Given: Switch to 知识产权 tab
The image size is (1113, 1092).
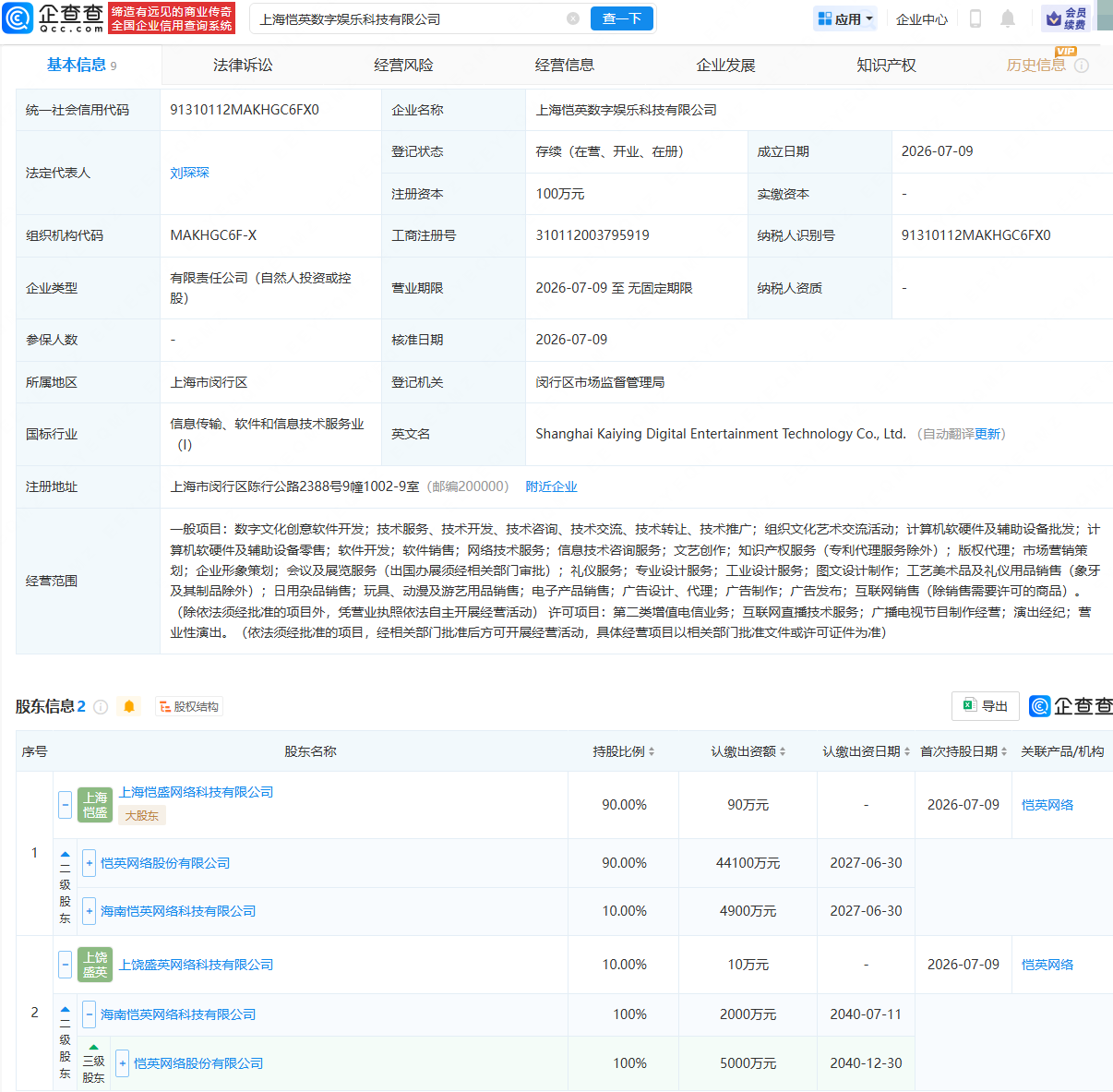Looking at the screenshot, I should (x=886, y=66).
